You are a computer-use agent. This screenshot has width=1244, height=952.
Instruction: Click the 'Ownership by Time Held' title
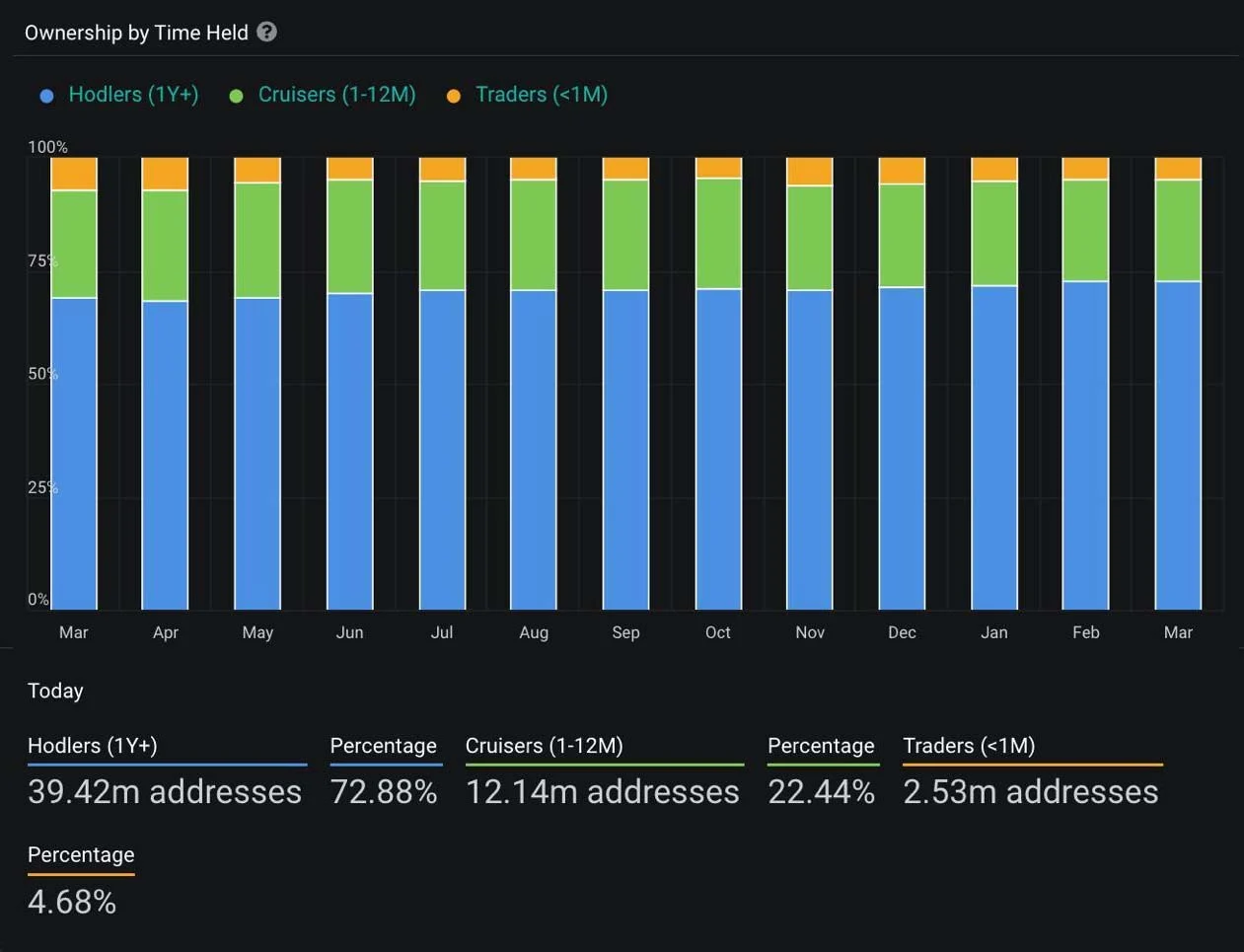coord(136,33)
